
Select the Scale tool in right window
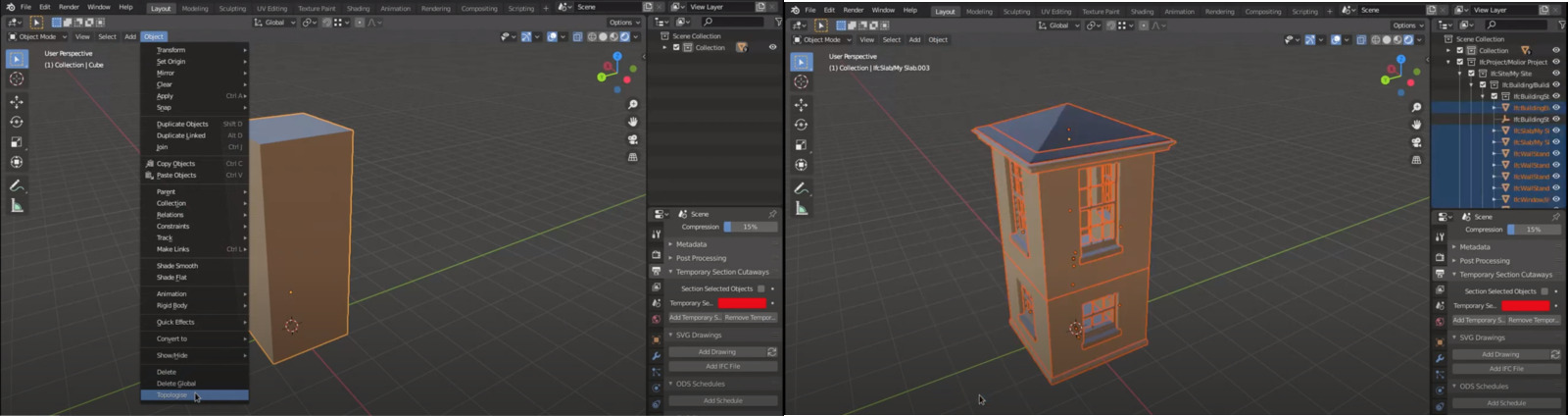[x=802, y=144]
